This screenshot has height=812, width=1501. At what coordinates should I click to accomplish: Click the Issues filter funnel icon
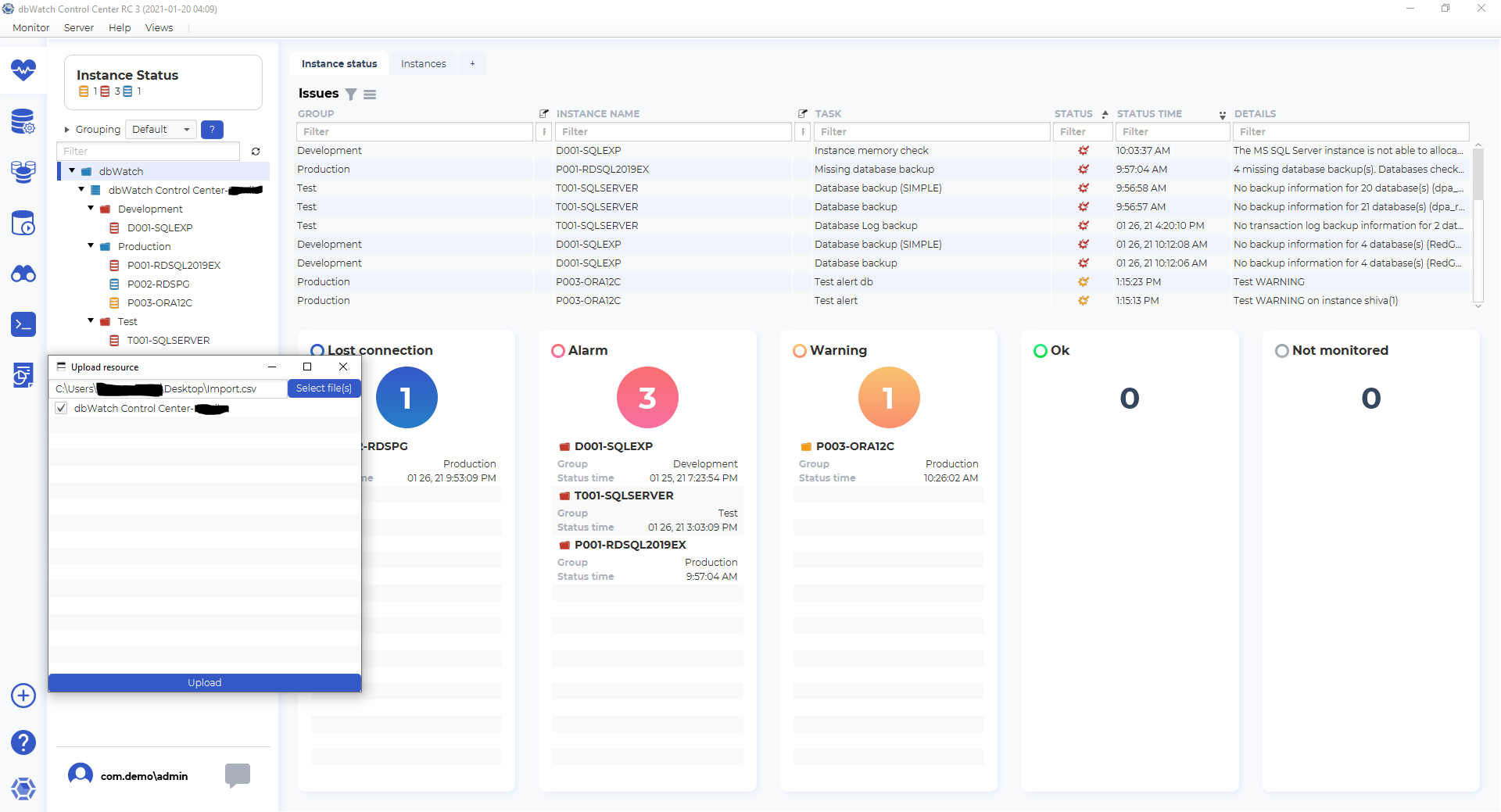point(351,95)
